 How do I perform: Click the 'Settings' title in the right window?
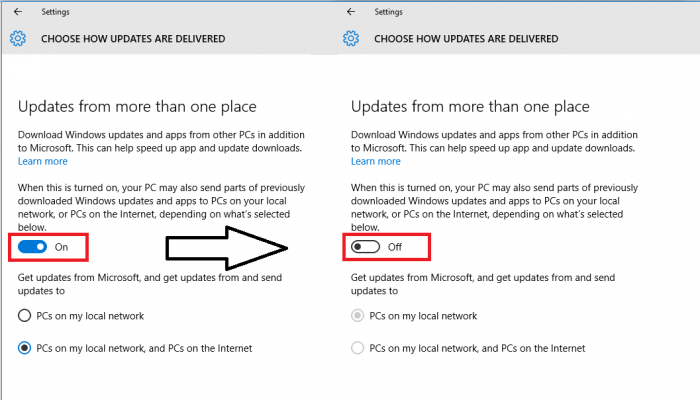(x=388, y=12)
